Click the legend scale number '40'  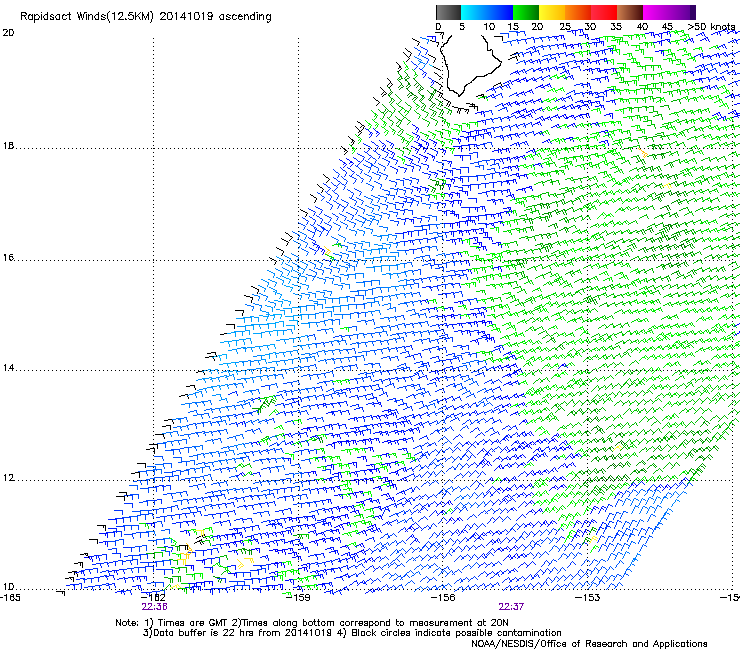[642, 27]
